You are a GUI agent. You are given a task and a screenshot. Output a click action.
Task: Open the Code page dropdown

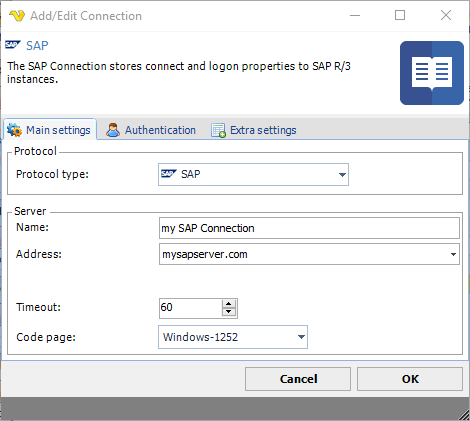(x=301, y=337)
